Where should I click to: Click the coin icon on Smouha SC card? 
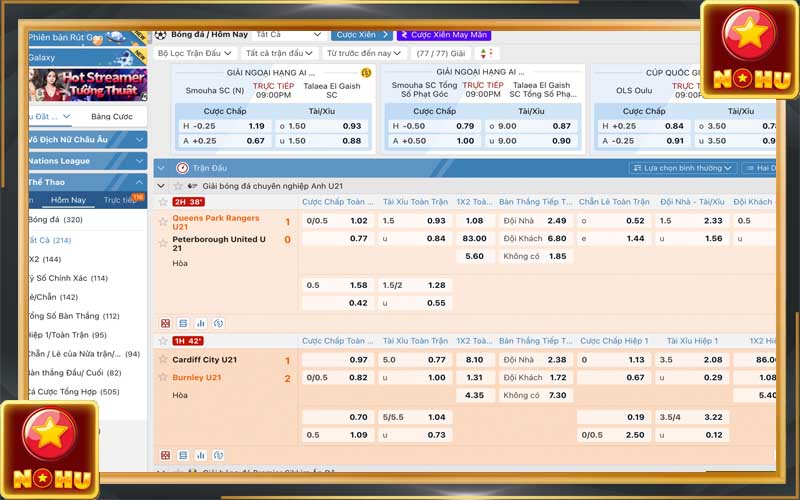point(366,73)
